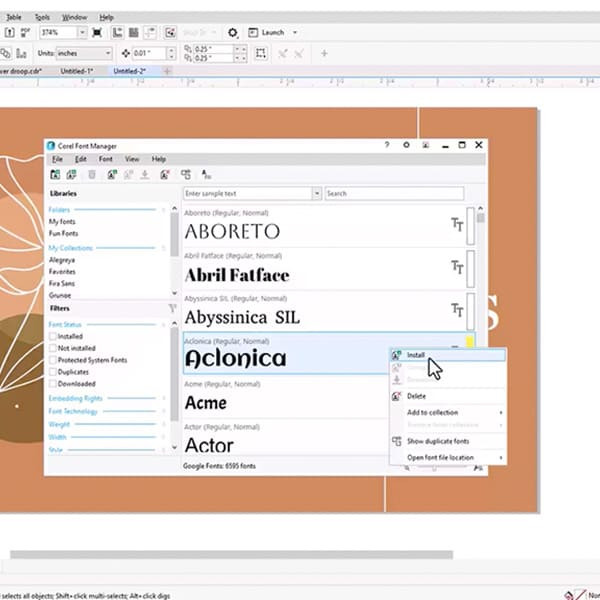The image size is (600, 600).
Task: Click font list vertical scrollbar thumb
Action: (480, 218)
